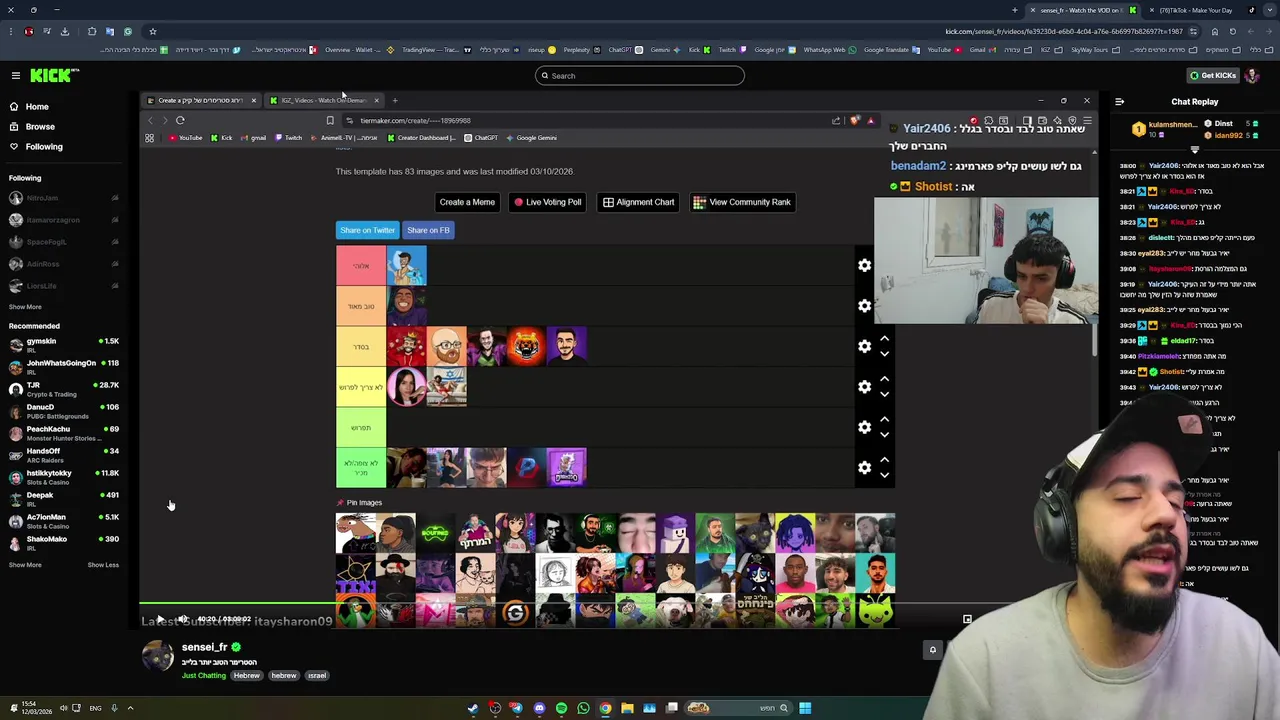This screenshot has width=1280, height=720.
Task: Open gymskin recommended channel
Action: point(64,345)
